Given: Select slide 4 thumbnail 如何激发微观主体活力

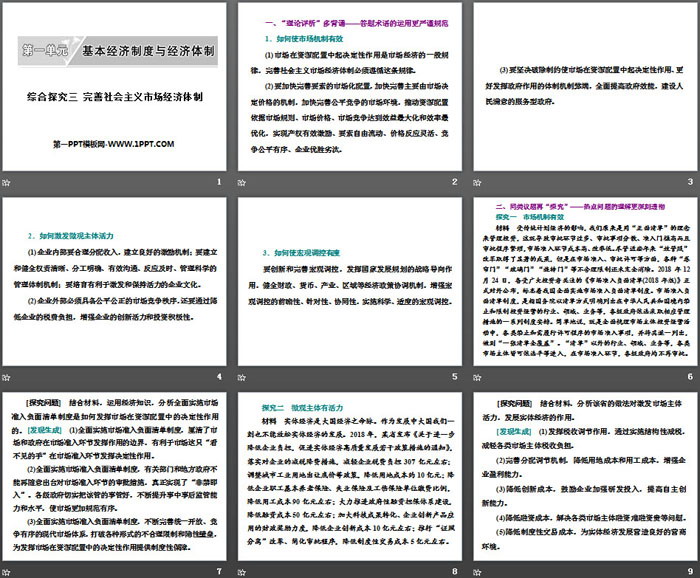Looking at the screenshot, I should point(114,282).
